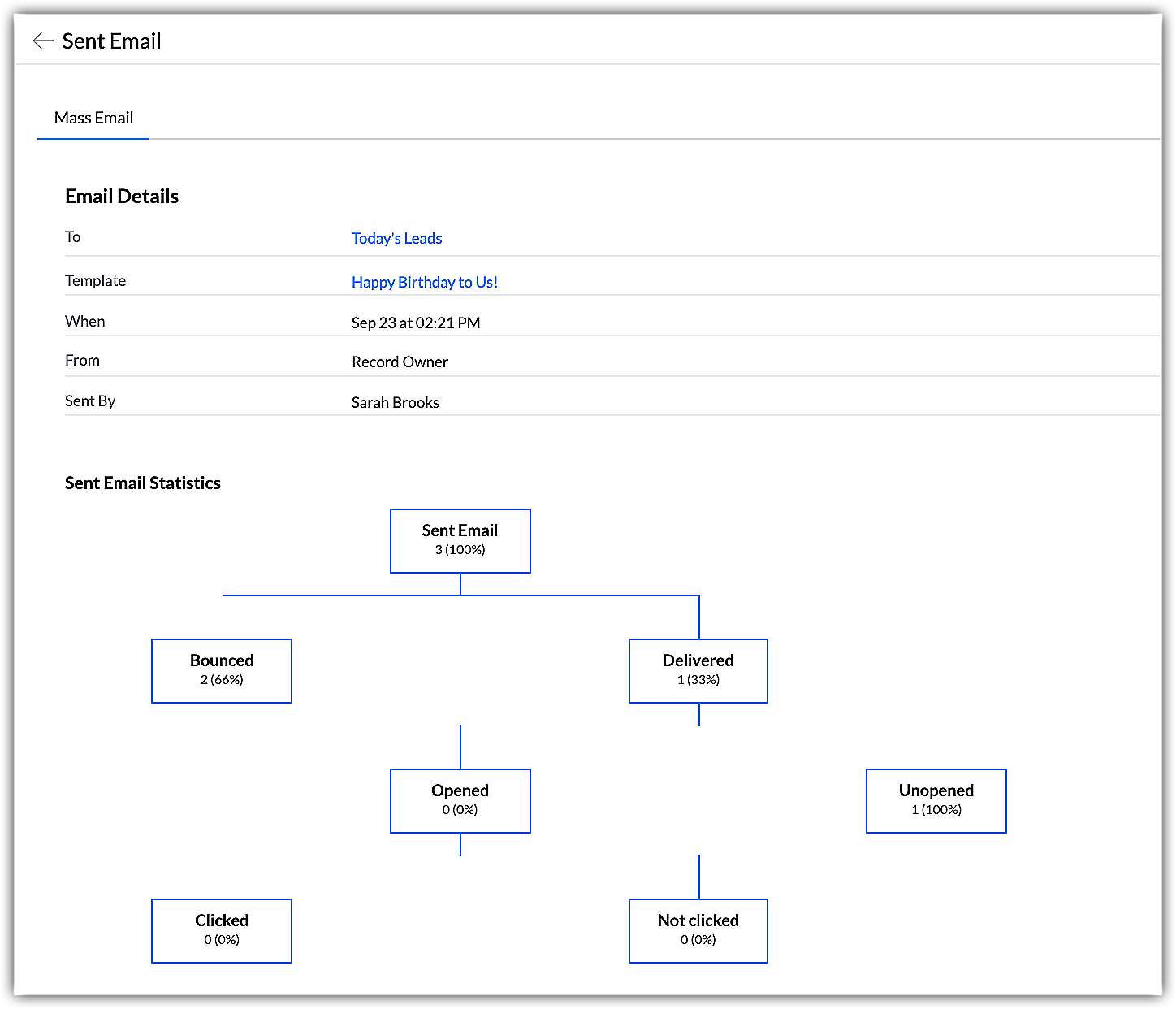Click the Delivered 1 (33%) box
This screenshot has width=1176, height=1009.
click(x=698, y=670)
